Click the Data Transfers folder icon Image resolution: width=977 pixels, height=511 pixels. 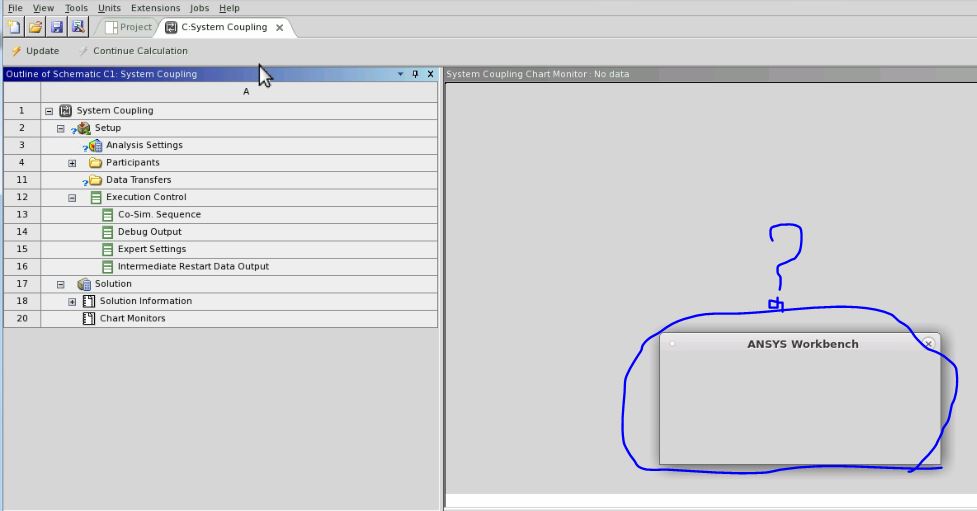pos(95,180)
